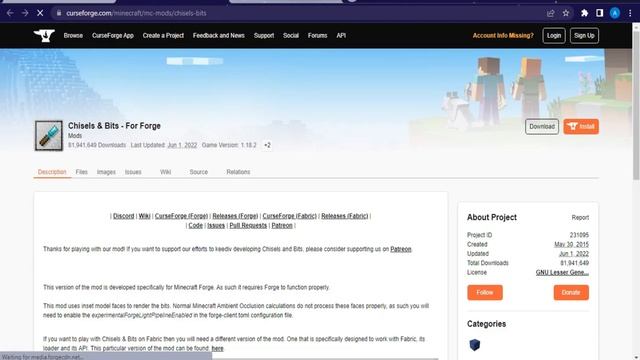
Task: Open the Support menu item
Action: point(264,36)
